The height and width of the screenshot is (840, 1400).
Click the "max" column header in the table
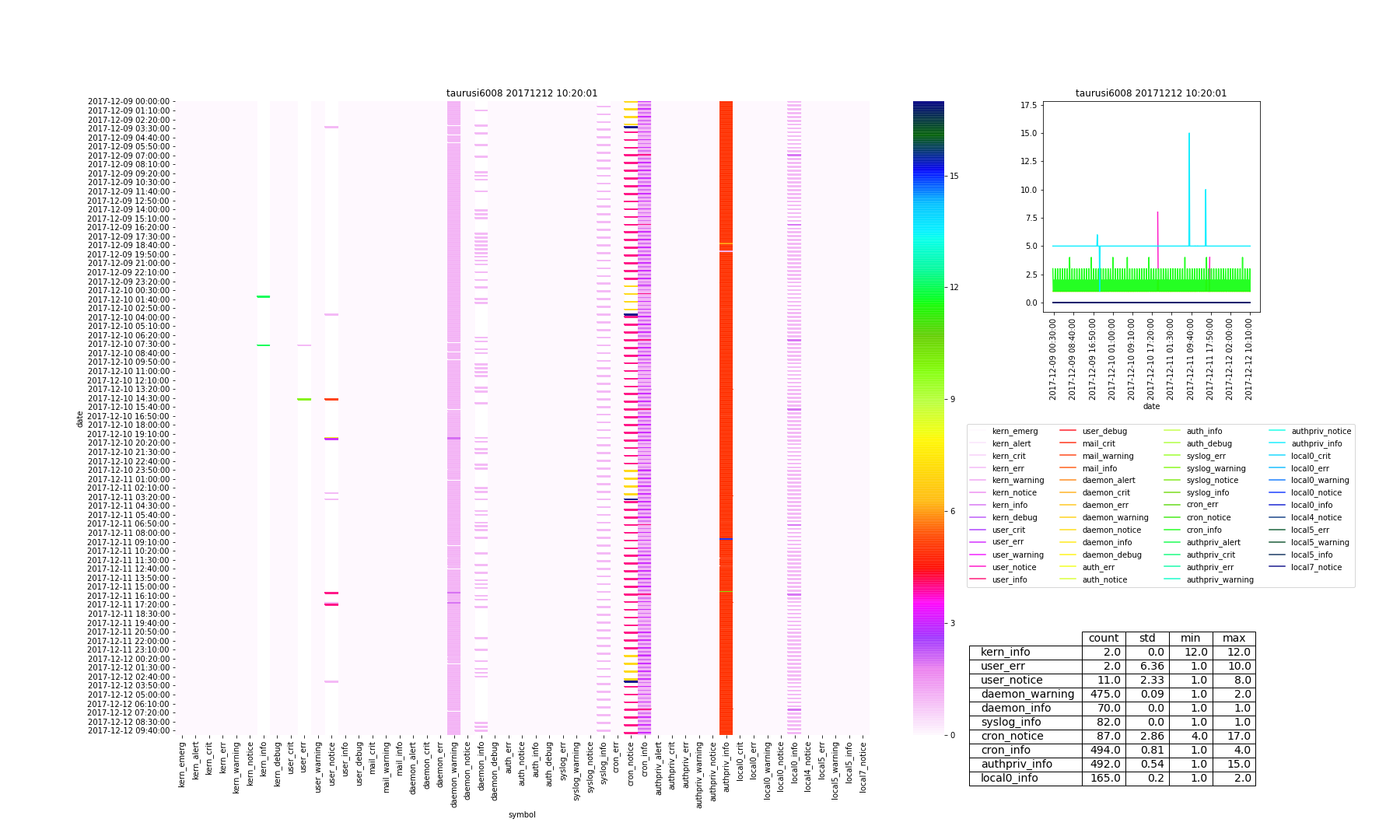1234,639
